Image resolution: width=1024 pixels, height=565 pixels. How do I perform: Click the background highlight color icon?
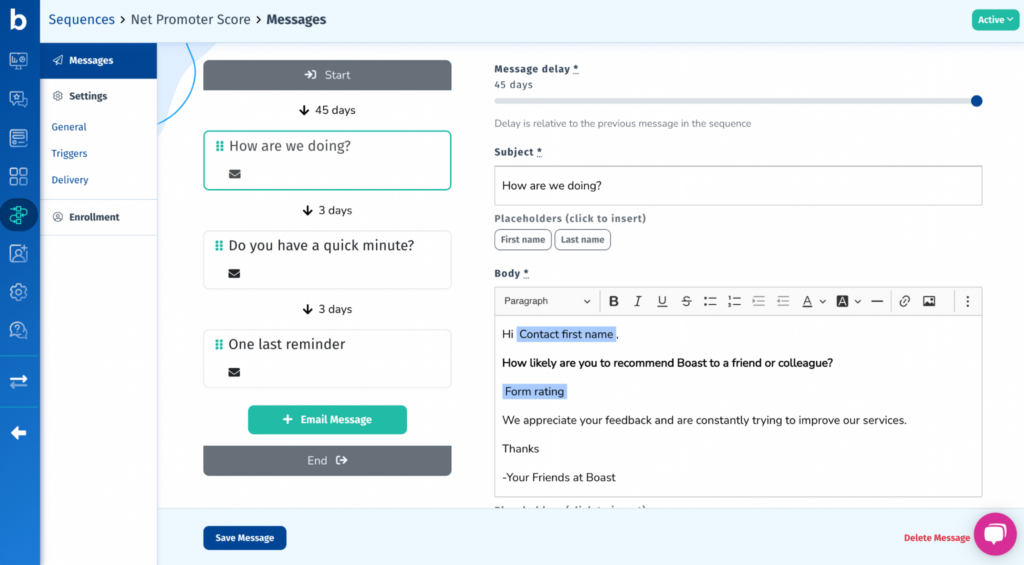842,301
